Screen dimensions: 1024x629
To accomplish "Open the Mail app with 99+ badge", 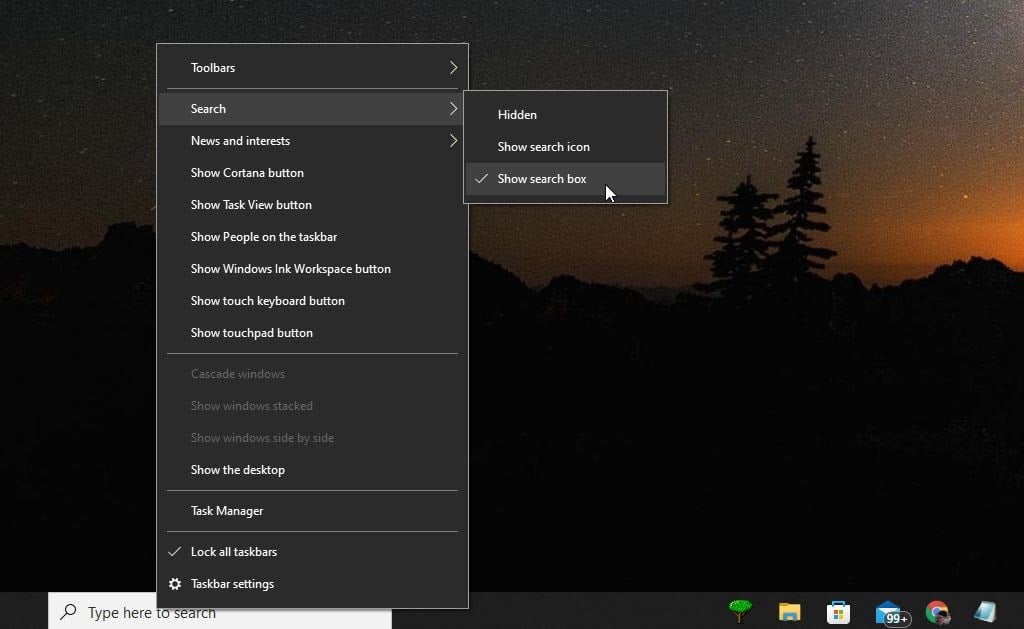I will pos(888,612).
